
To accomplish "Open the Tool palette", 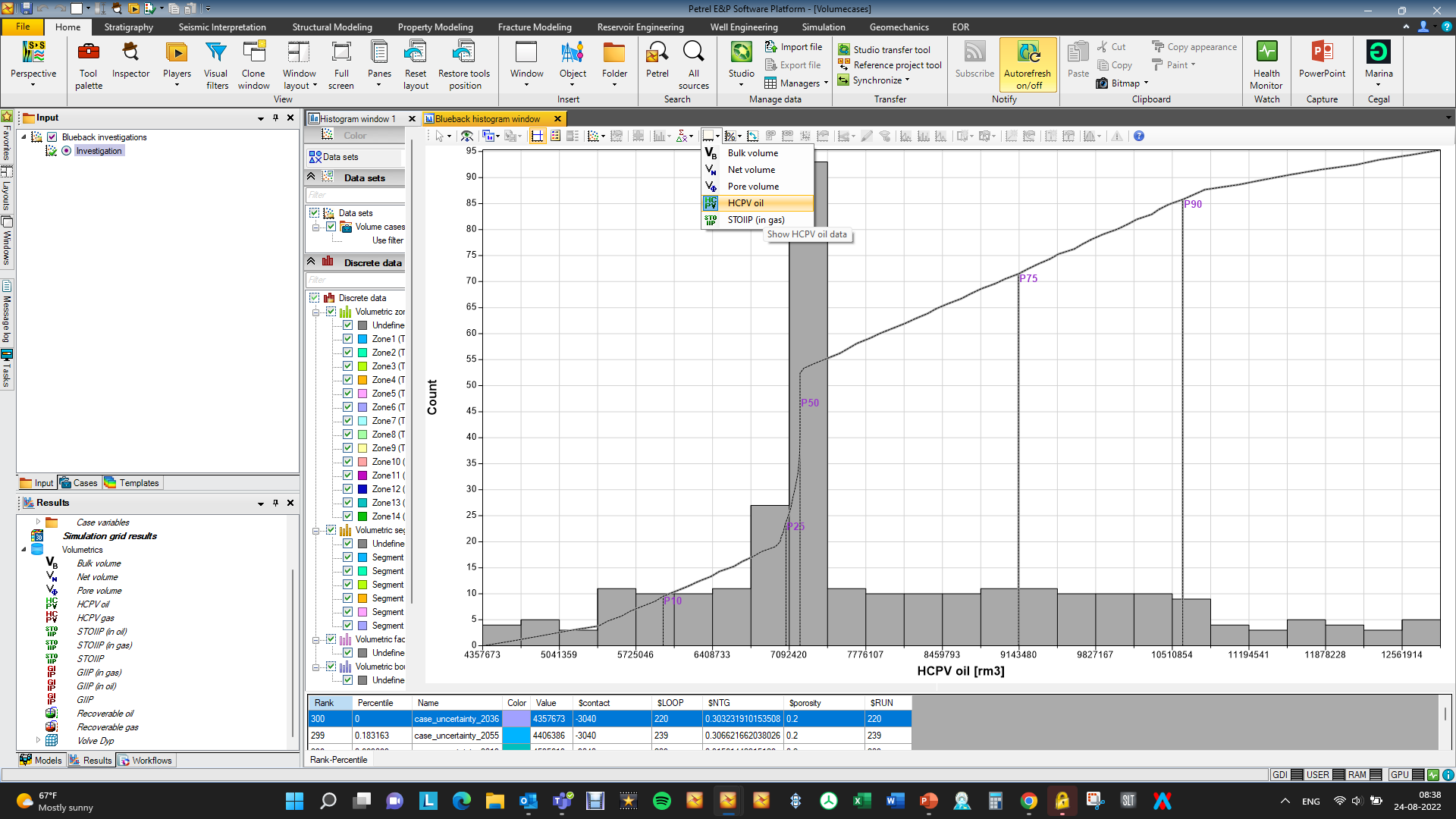I will pyautogui.click(x=89, y=64).
